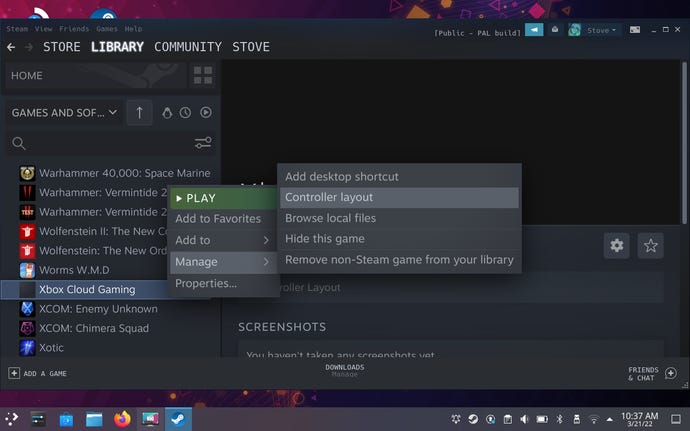Select the Warhammer 40,000: Space Marine icon

click(x=27, y=173)
